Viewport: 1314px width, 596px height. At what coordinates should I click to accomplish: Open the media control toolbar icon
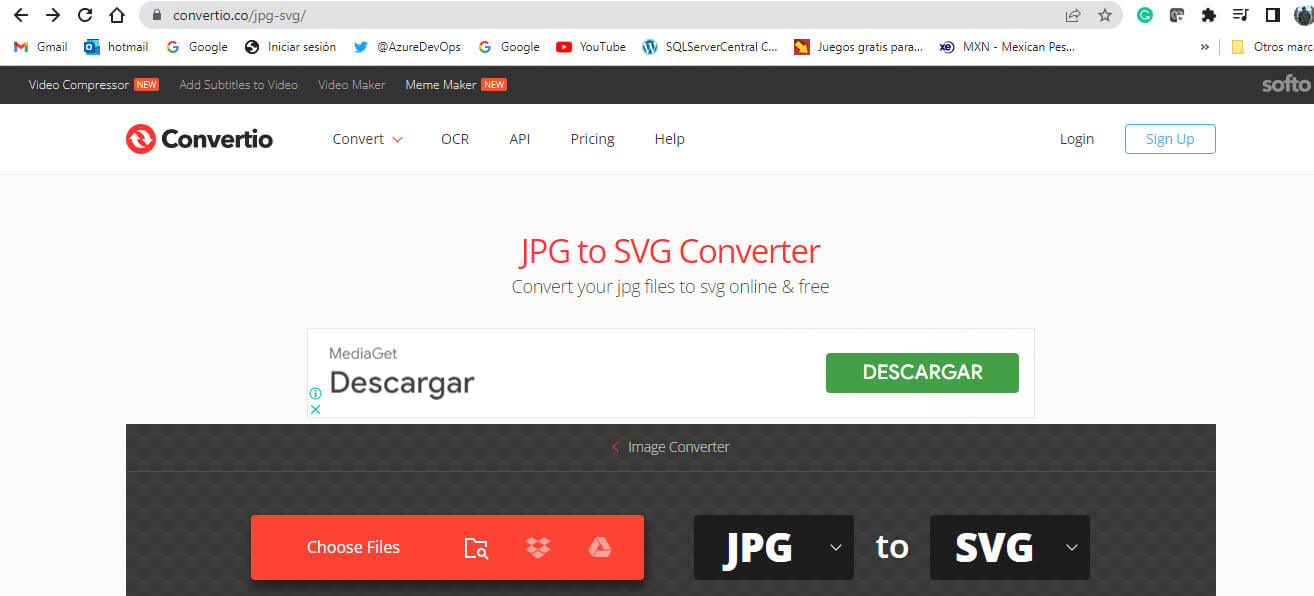1241,15
